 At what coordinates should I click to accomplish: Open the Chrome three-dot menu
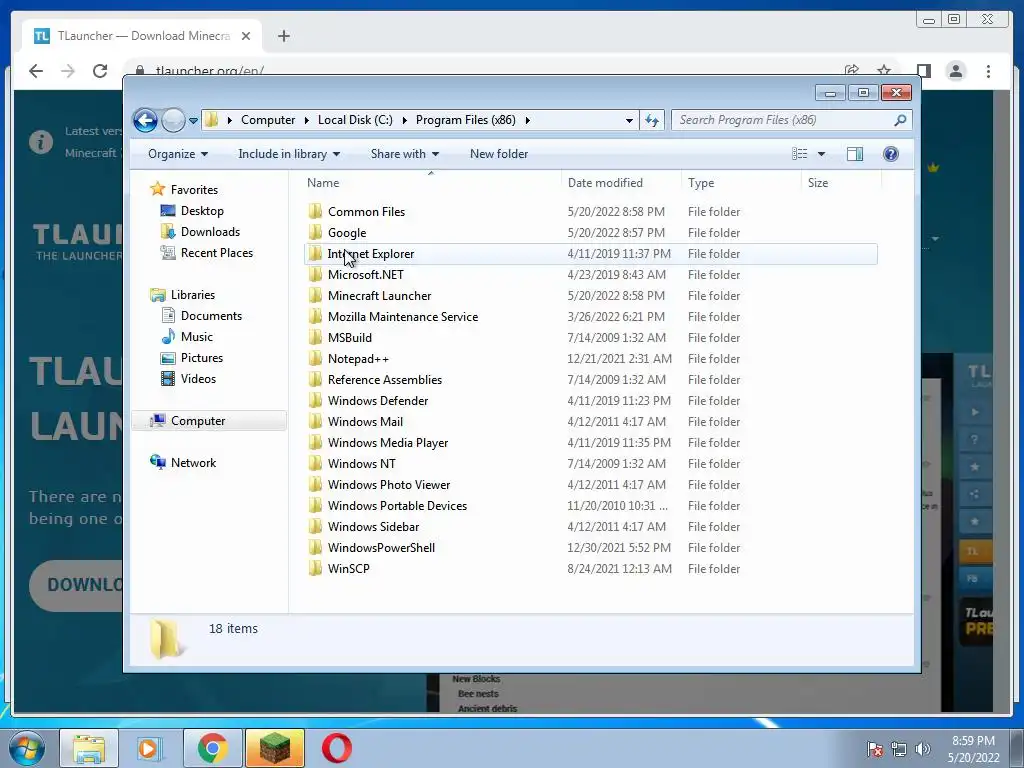point(988,71)
